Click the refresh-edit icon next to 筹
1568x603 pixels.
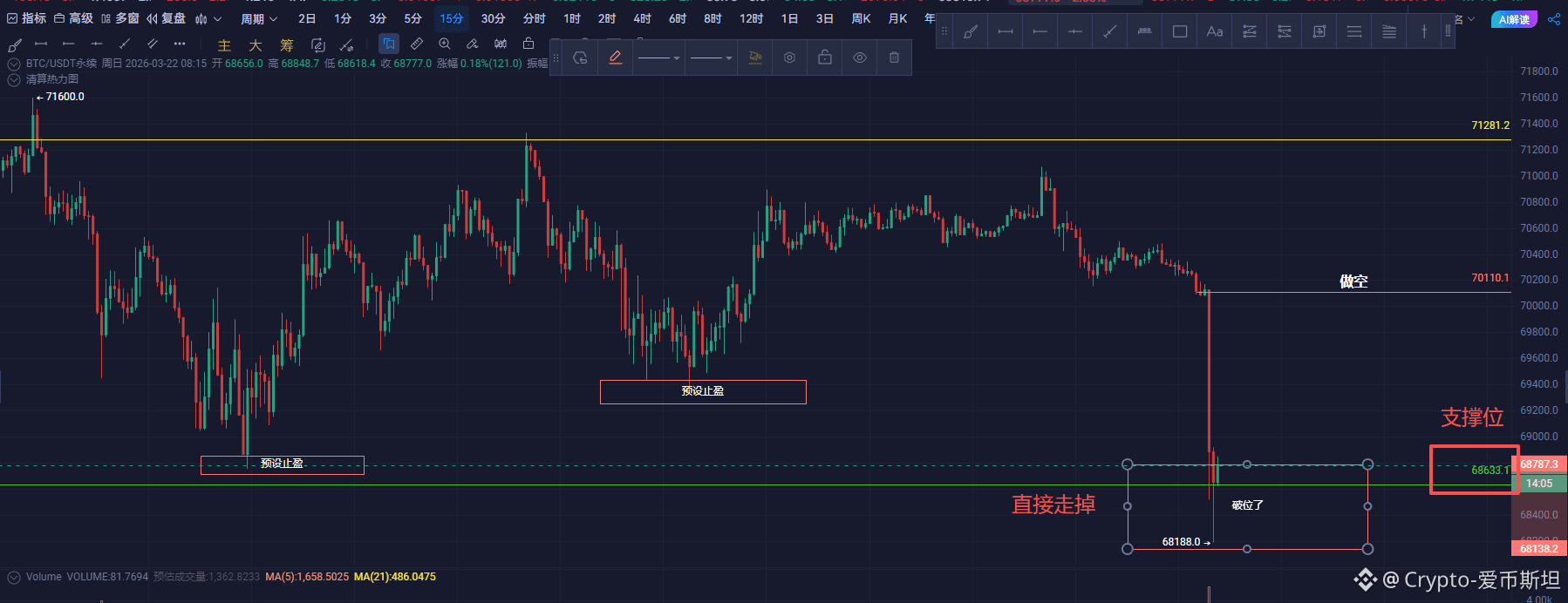318,44
